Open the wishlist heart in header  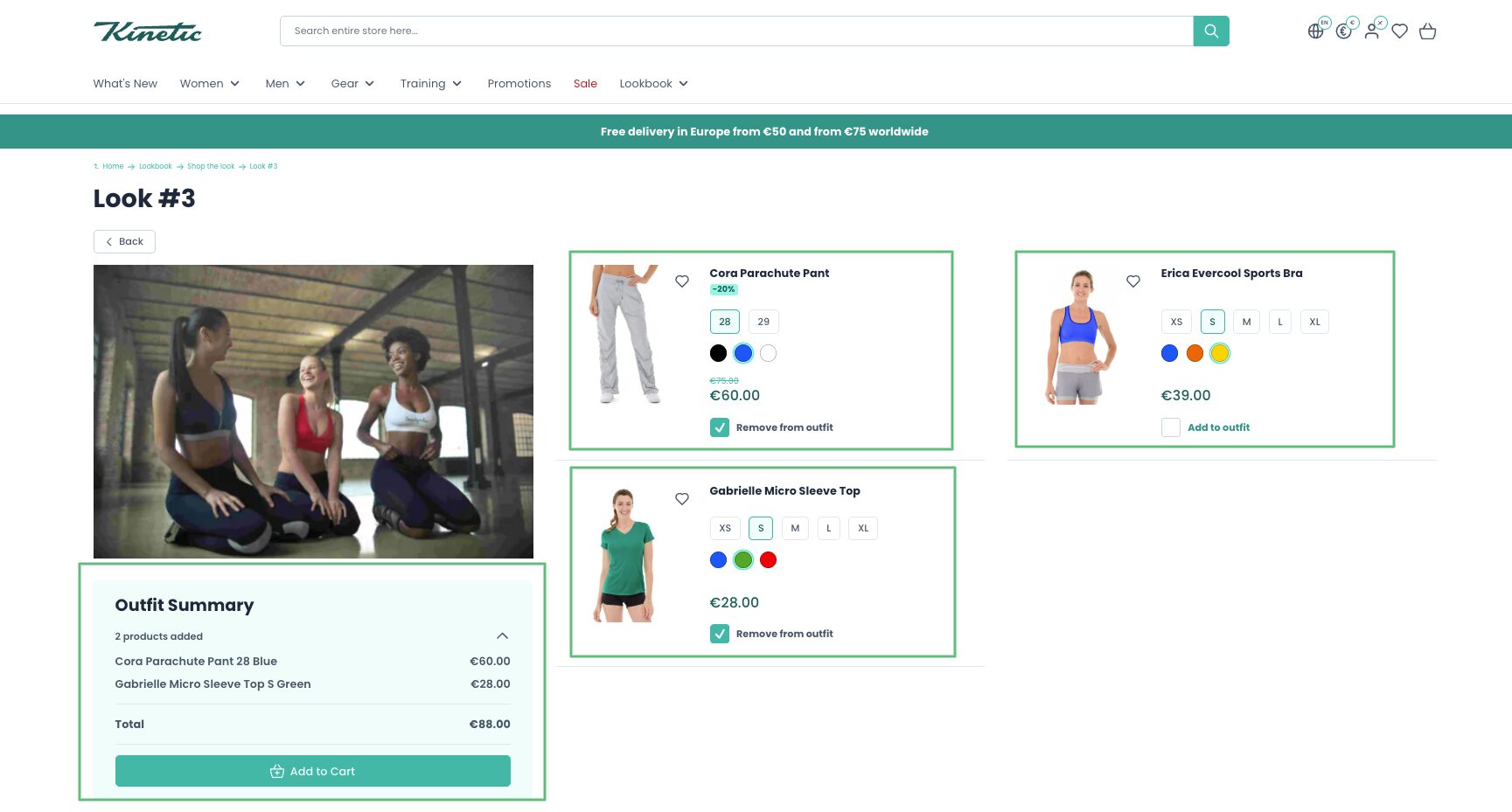[x=1399, y=31]
